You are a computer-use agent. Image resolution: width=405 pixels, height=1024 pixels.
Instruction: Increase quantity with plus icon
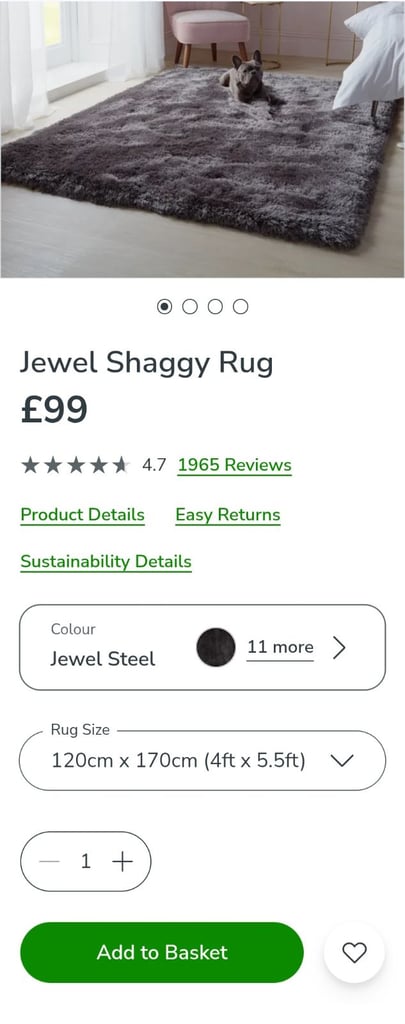tap(122, 862)
